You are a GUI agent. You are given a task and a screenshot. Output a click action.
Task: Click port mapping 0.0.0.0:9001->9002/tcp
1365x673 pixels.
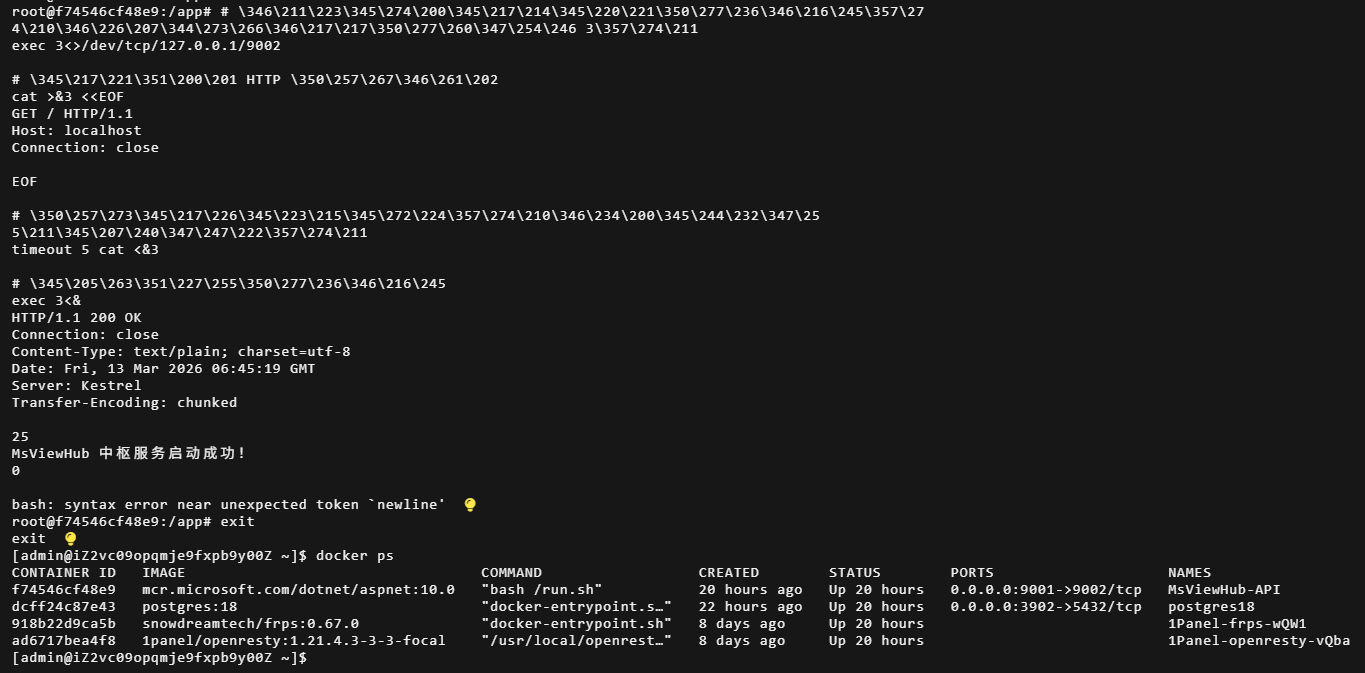click(1045, 590)
